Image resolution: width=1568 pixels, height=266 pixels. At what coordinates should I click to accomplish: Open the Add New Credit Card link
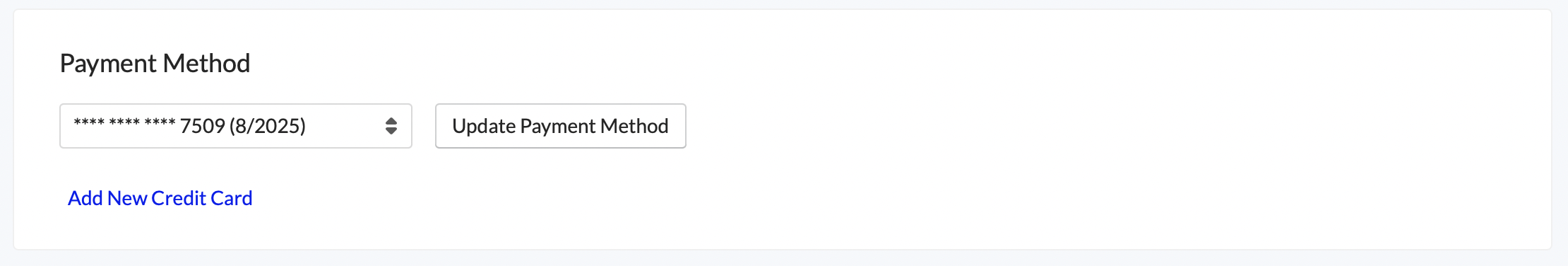click(x=160, y=198)
